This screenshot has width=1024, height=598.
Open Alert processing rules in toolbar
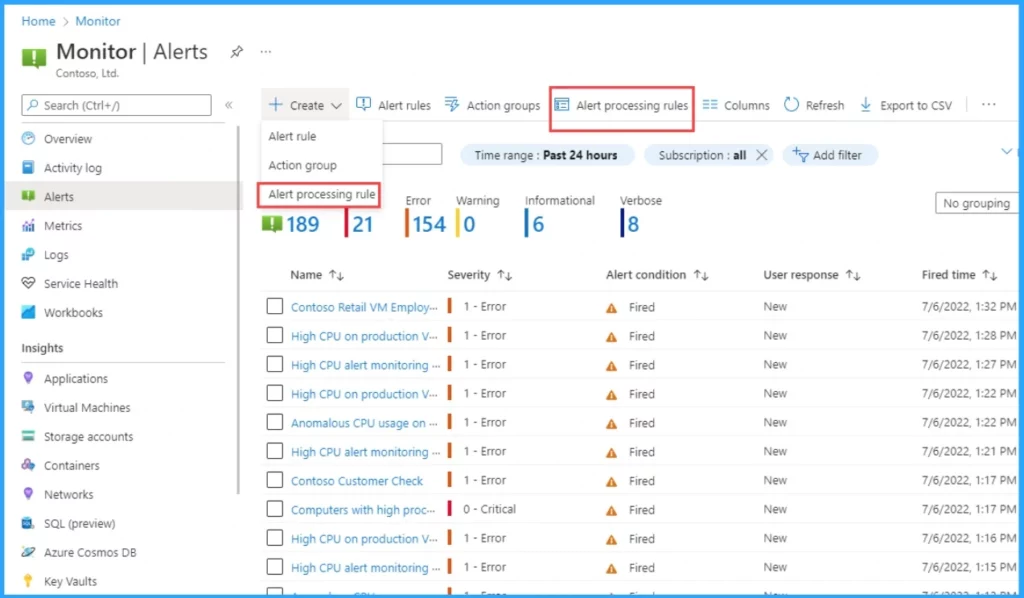click(621, 105)
